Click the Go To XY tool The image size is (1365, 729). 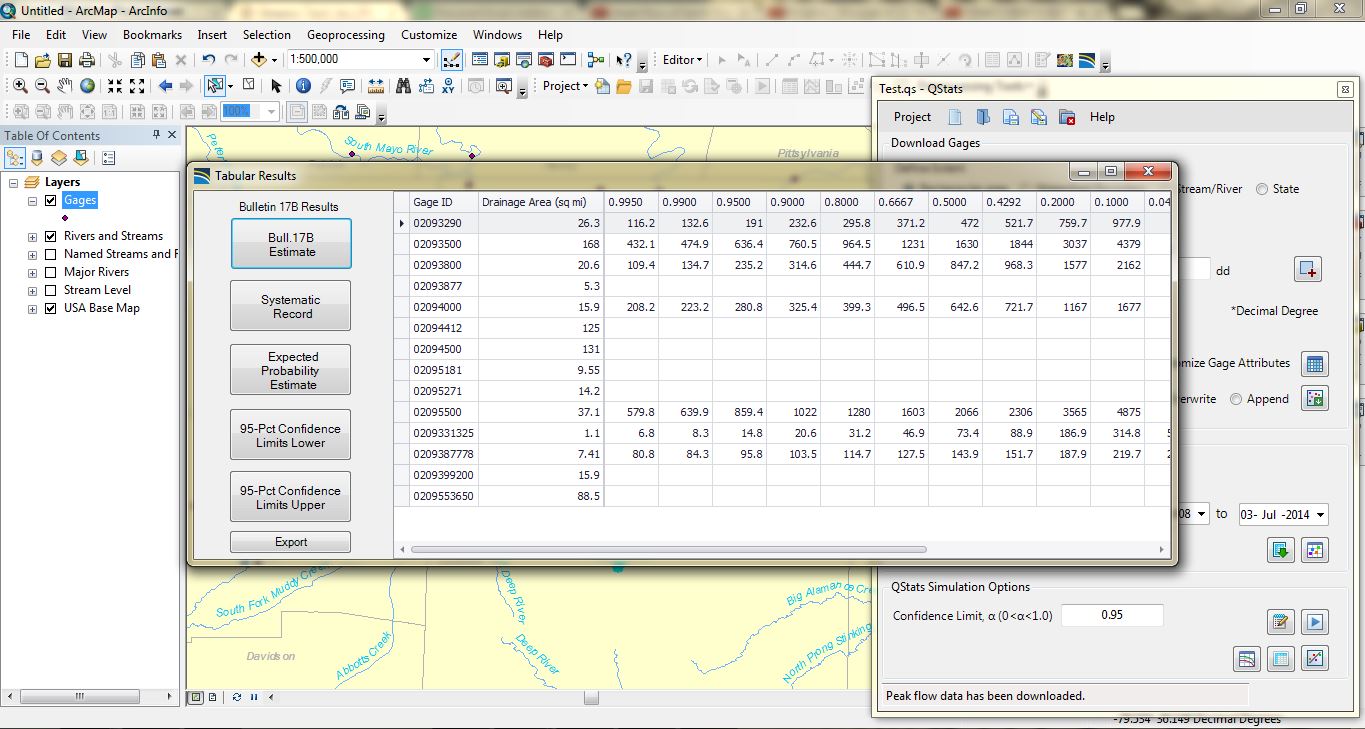[449, 85]
